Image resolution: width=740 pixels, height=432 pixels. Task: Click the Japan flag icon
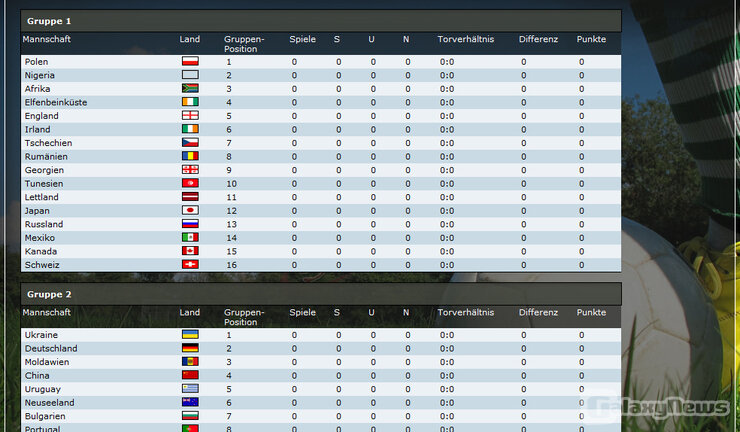click(x=189, y=211)
